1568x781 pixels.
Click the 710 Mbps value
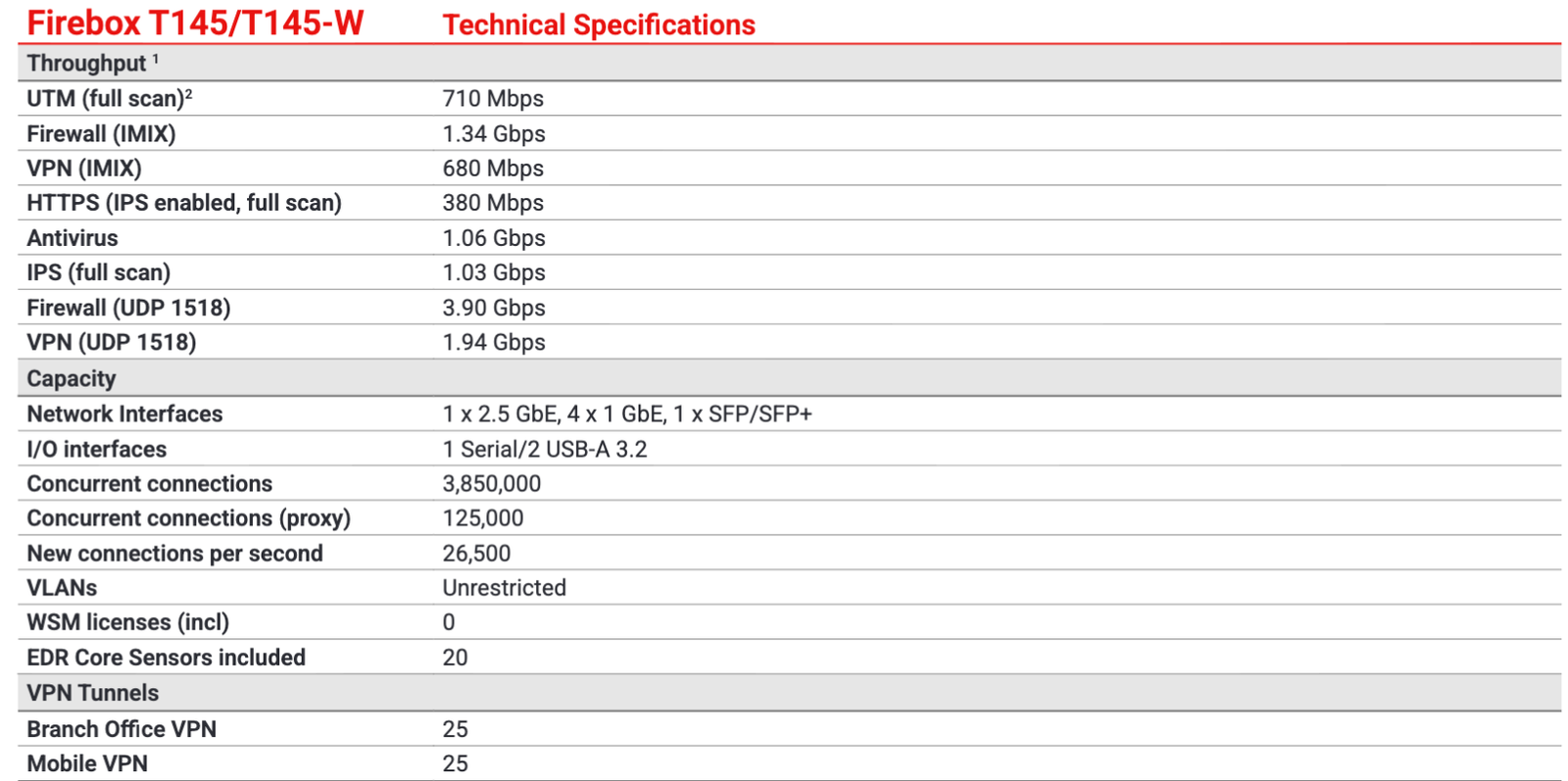click(x=492, y=99)
